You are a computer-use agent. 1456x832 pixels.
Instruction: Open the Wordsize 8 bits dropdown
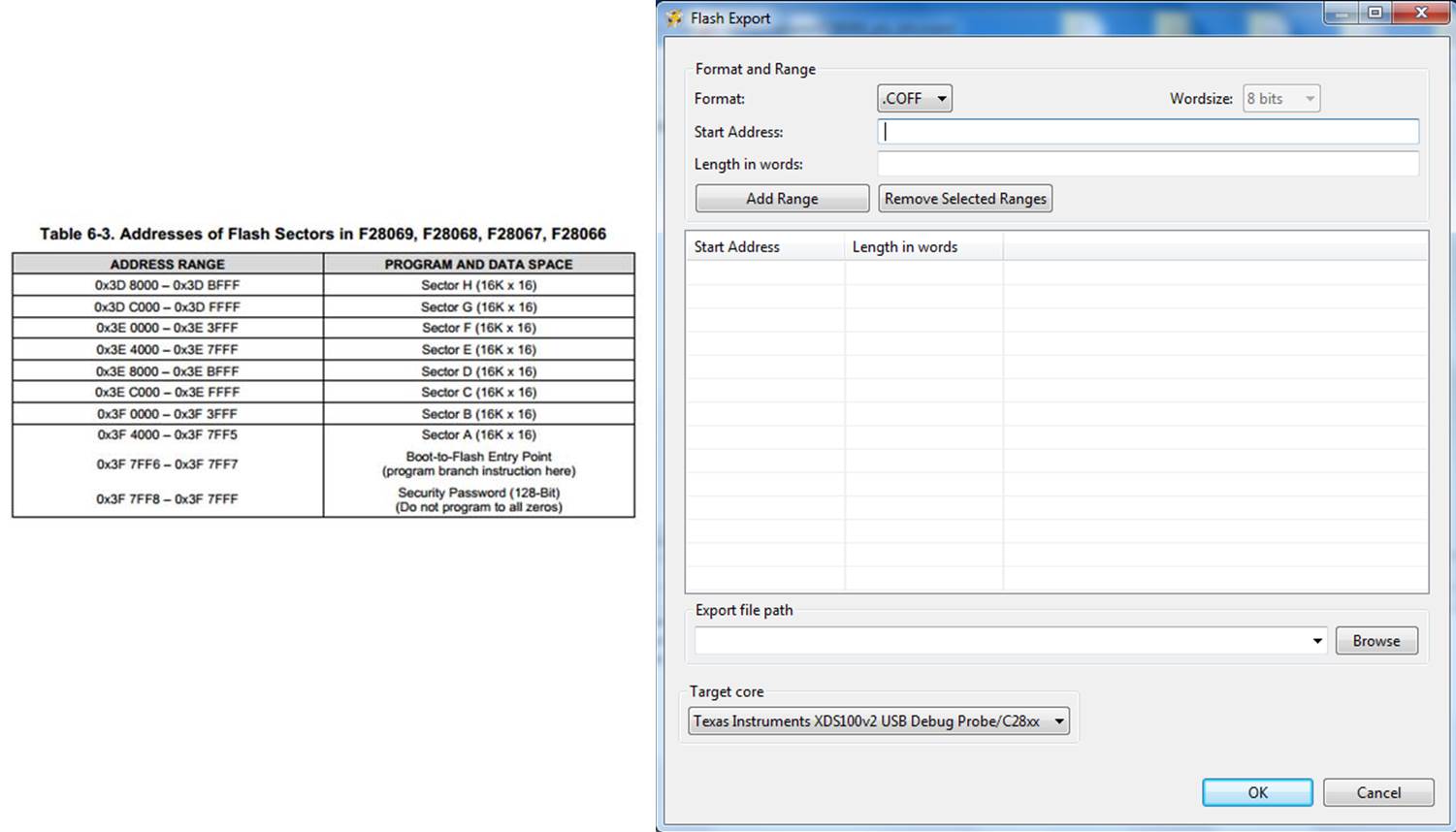click(1281, 99)
